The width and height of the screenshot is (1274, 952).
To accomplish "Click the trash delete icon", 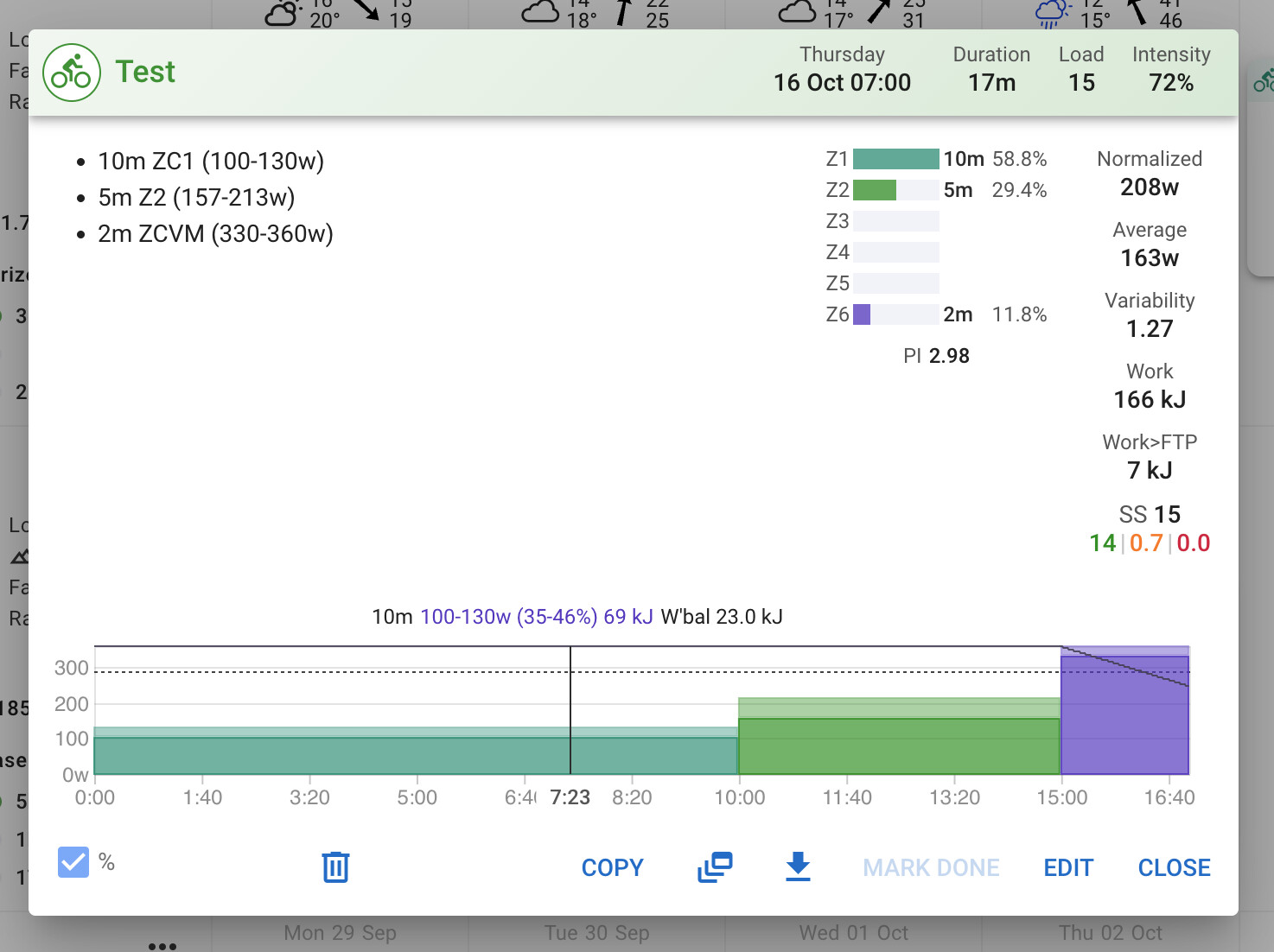I will tap(335, 866).
